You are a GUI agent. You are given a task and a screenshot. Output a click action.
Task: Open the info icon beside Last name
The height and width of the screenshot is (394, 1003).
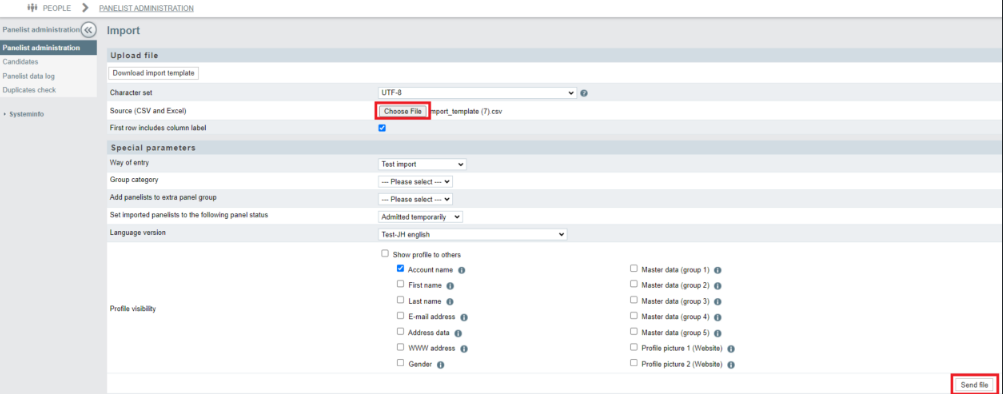[450, 301]
